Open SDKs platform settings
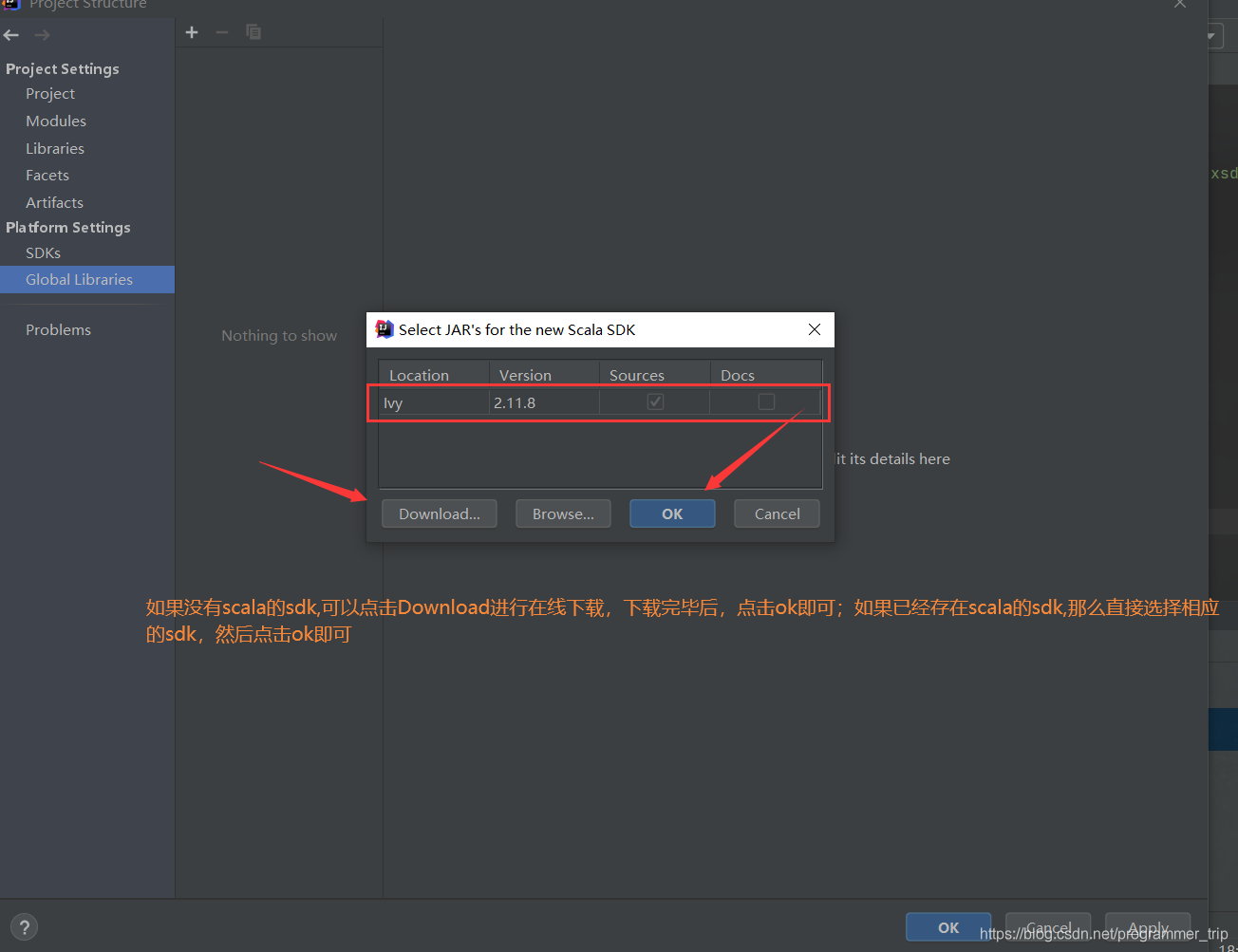This screenshot has height=952, width=1238. point(43,253)
